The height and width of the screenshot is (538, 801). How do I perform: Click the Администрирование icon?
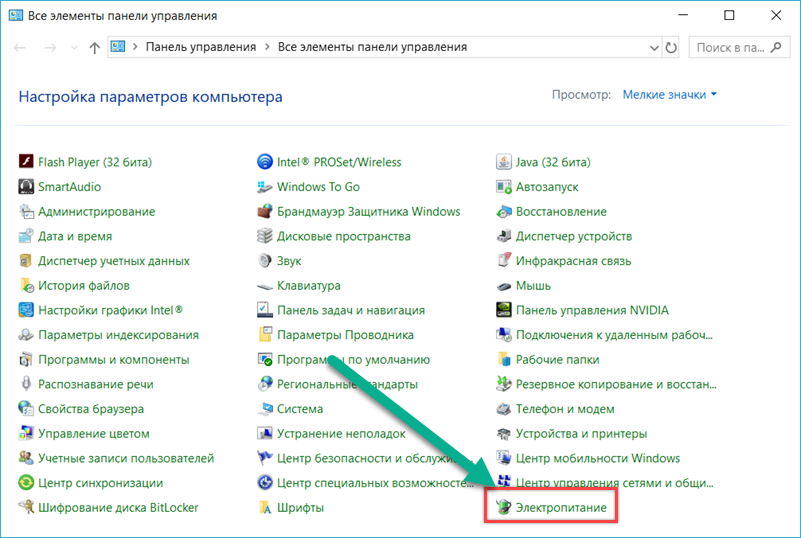(26, 211)
